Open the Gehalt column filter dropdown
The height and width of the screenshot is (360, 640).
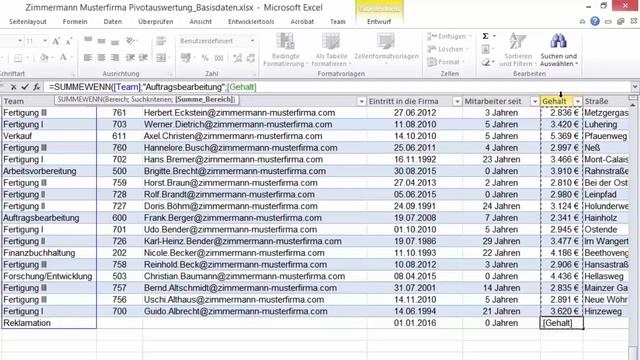click(578, 101)
